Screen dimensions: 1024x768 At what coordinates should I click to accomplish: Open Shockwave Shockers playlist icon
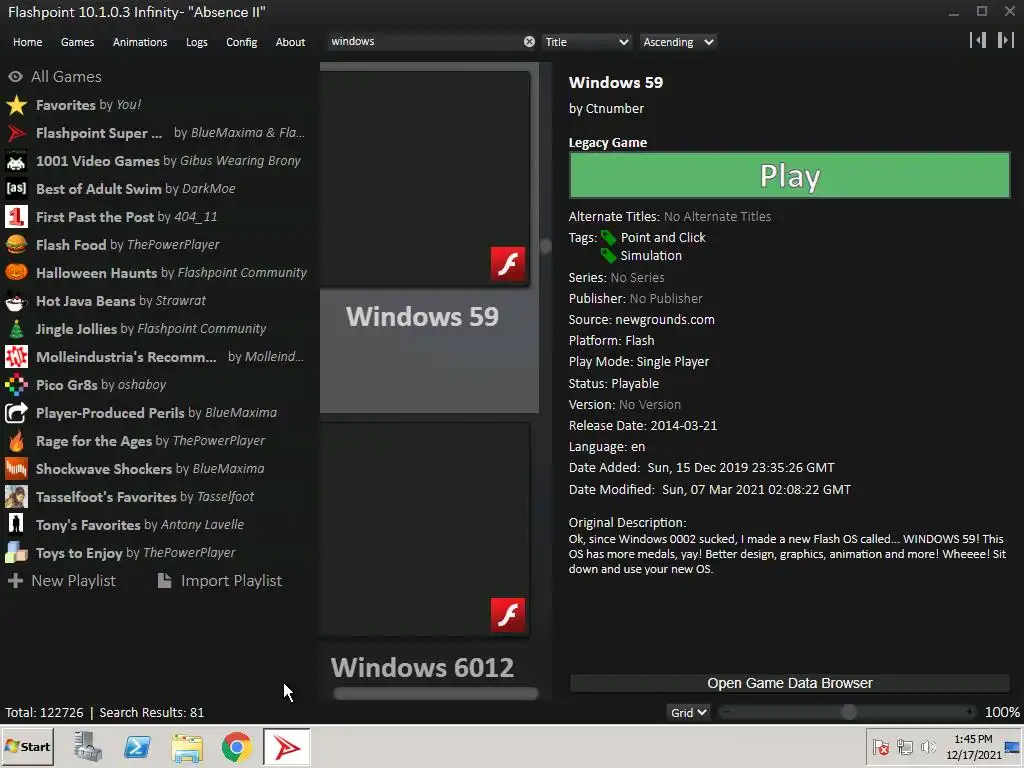pyautogui.click(x=16, y=469)
